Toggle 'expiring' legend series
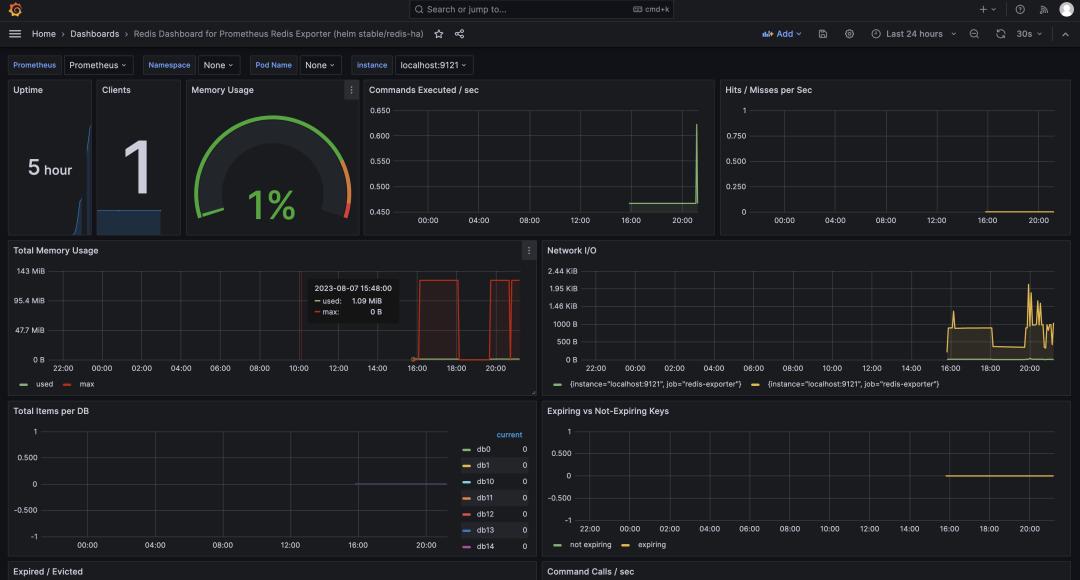 (x=652, y=545)
